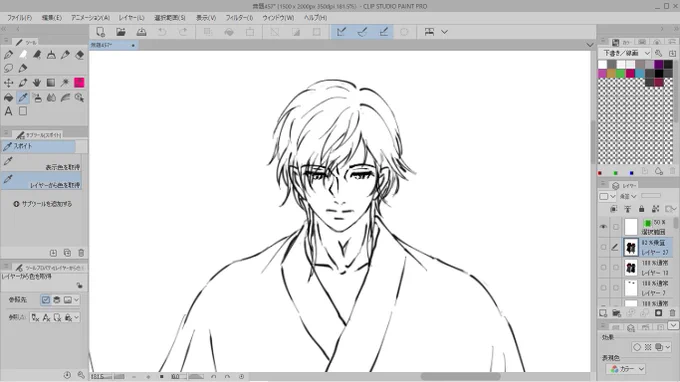Open ウィンドウ(W) menu
This screenshot has width=680, height=382.
278,18
